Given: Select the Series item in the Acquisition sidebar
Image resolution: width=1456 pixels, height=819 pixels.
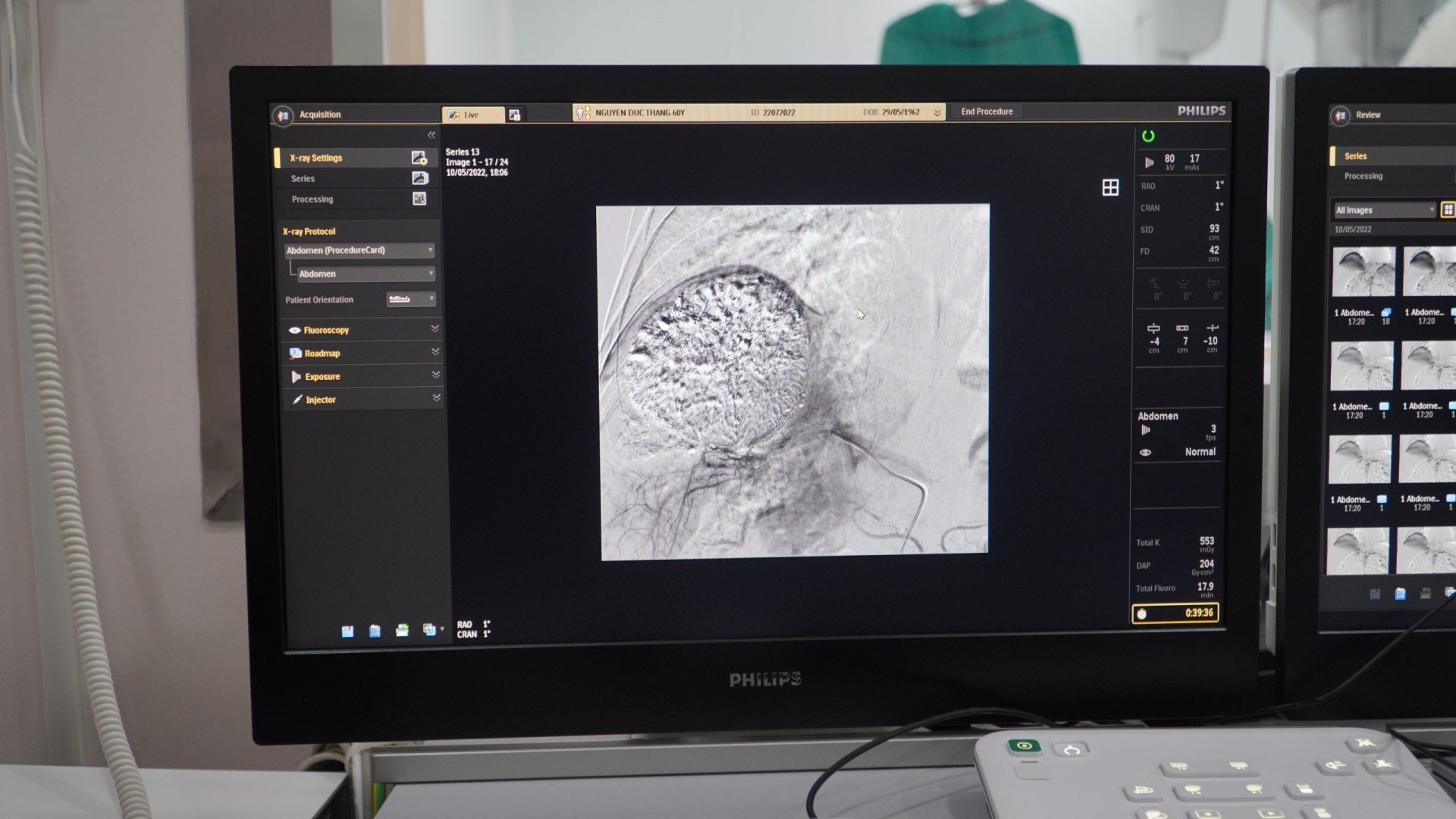Looking at the screenshot, I should point(356,178).
